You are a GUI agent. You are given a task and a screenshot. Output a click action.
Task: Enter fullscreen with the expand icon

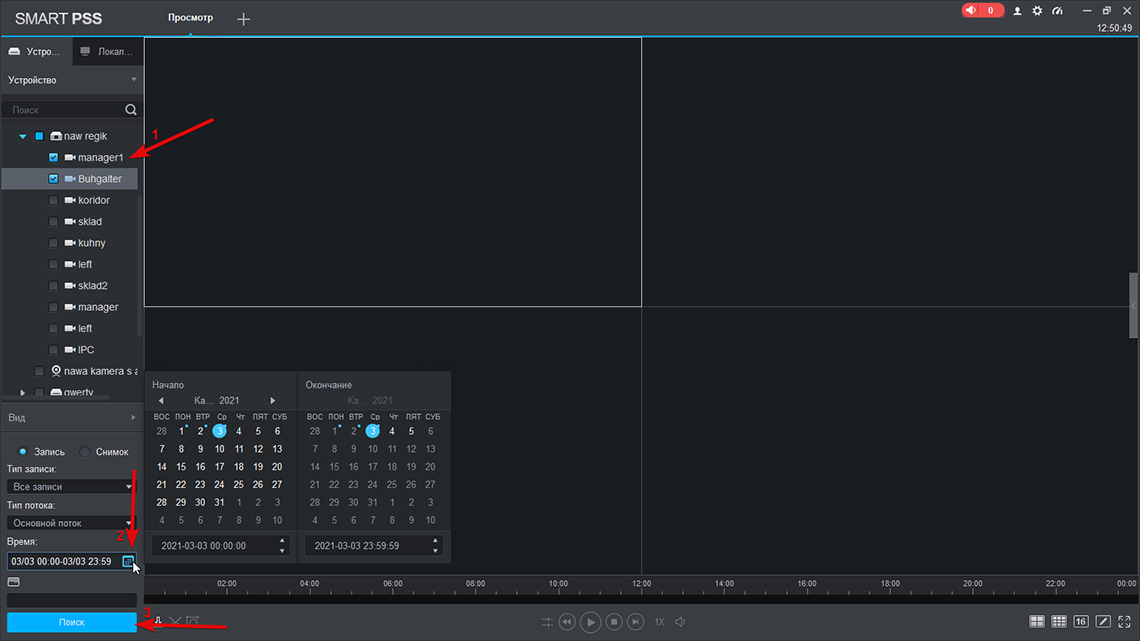[1125, 621]
